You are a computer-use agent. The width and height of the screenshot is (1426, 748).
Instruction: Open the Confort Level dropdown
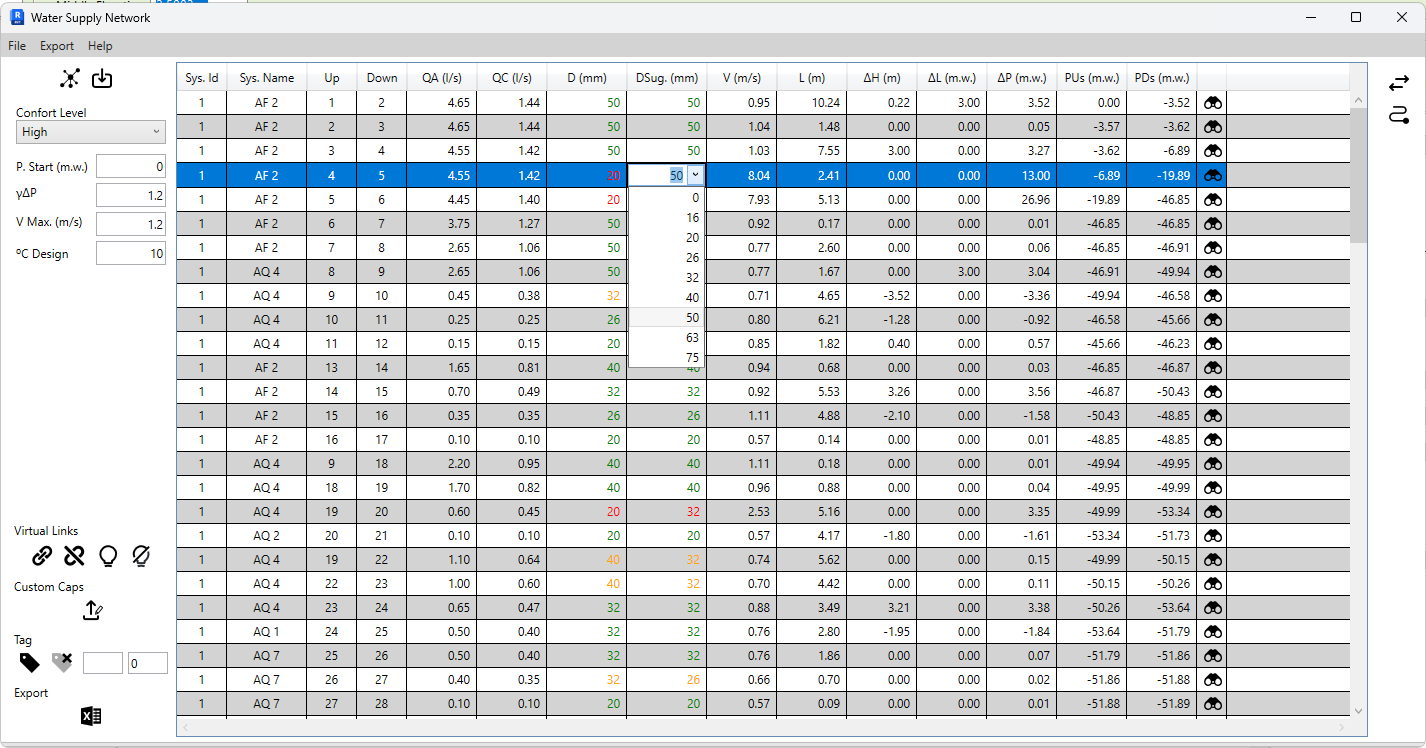[91, 132]
